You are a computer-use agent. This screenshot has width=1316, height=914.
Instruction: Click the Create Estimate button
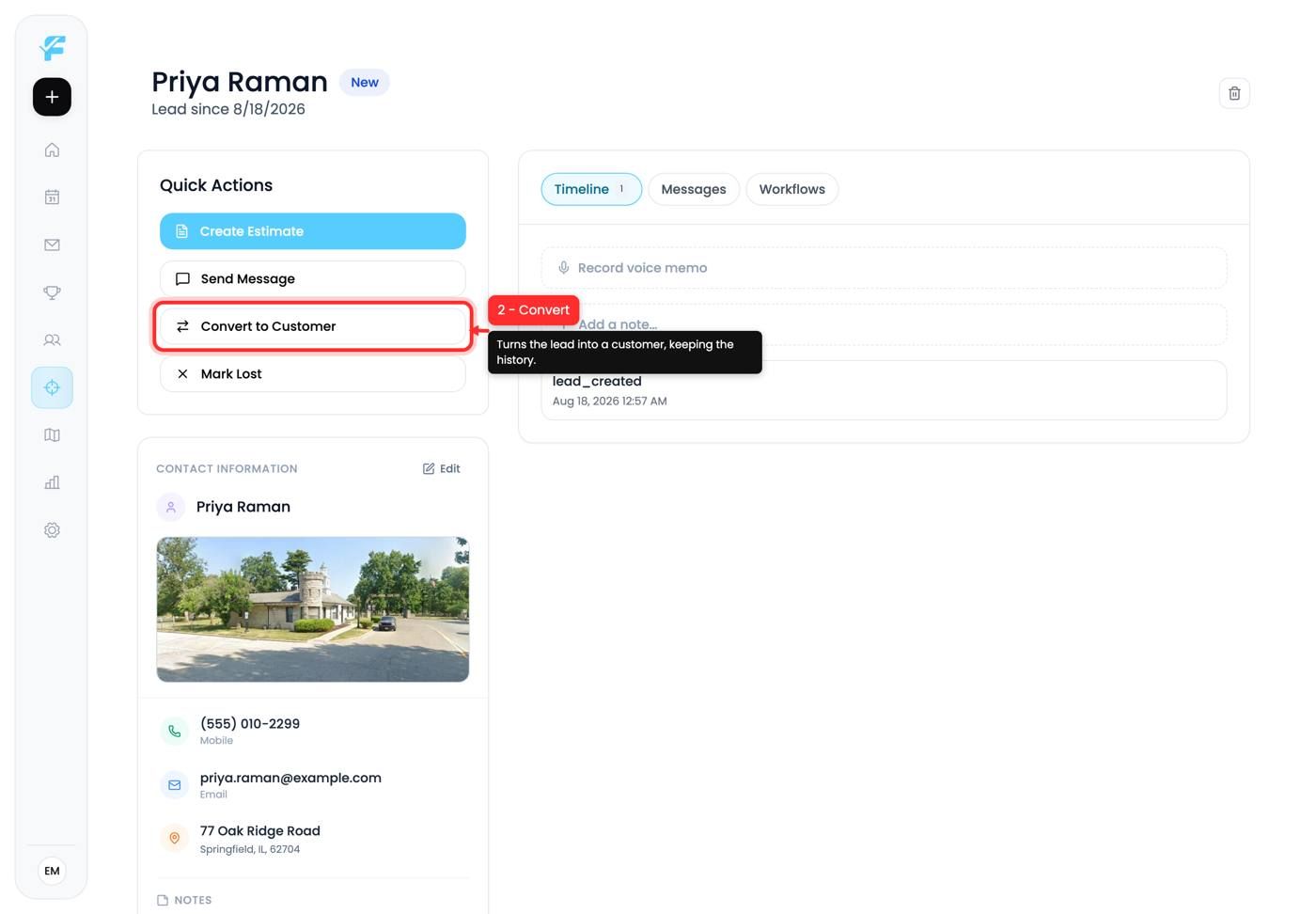(x=313, y=231)
